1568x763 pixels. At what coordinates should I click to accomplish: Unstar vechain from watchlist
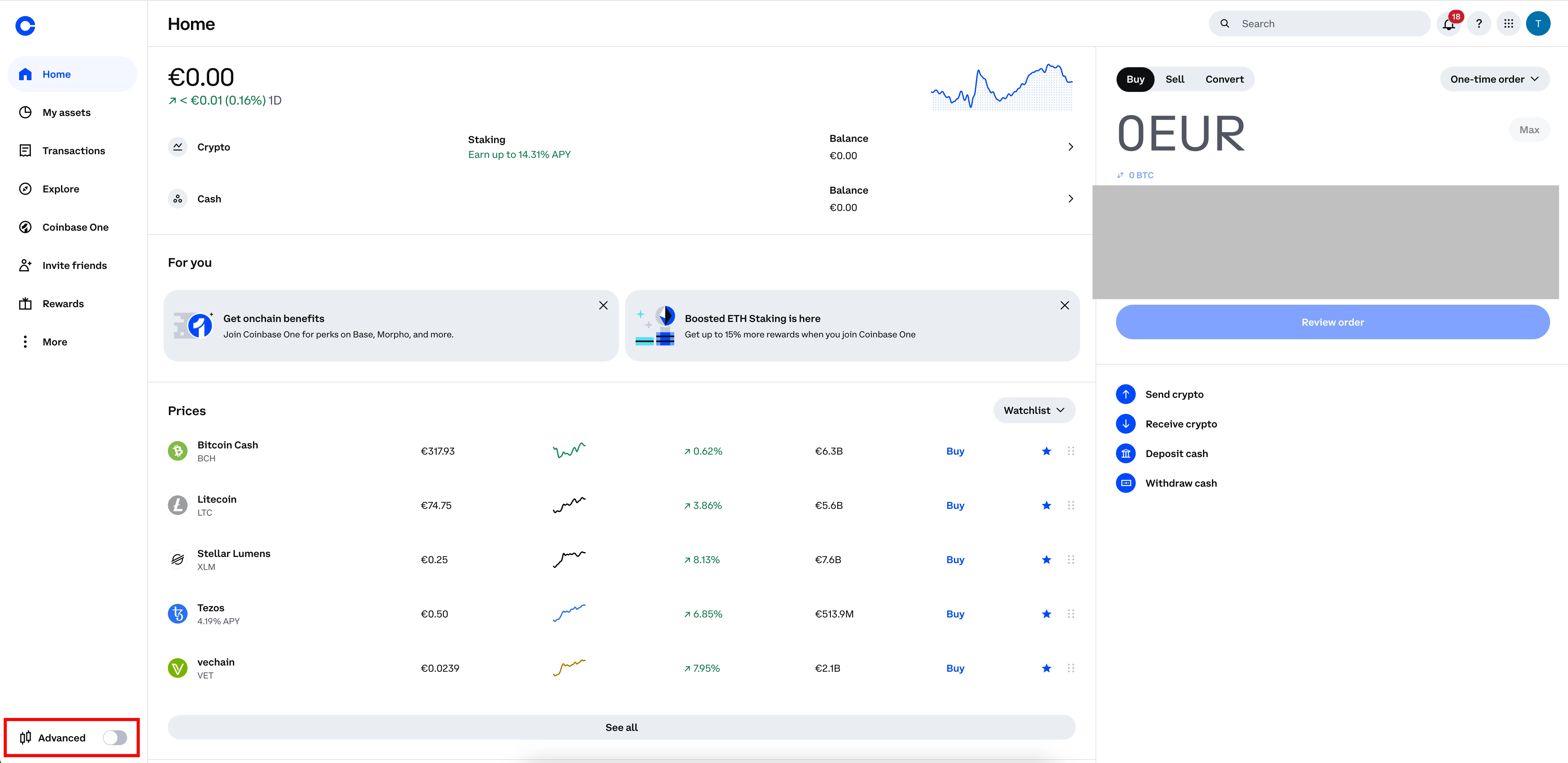point(1046,668)
